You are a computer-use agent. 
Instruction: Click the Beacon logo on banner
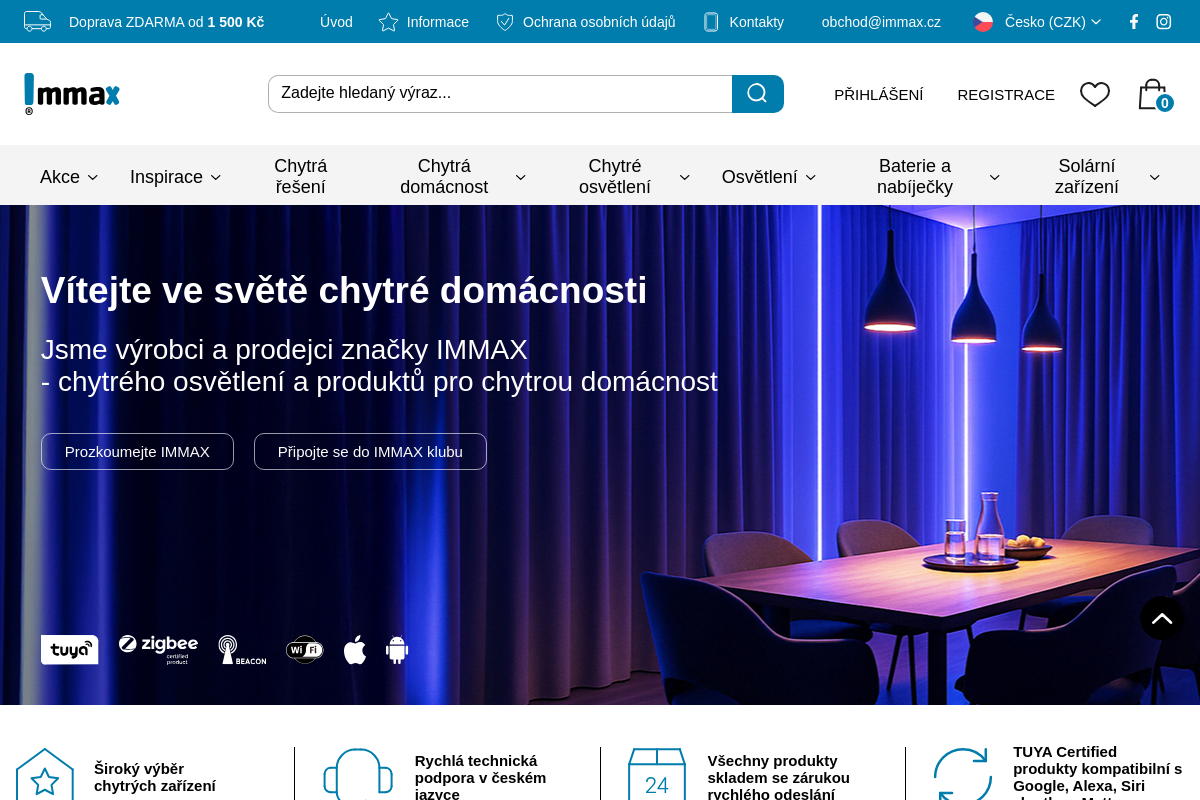242,650
